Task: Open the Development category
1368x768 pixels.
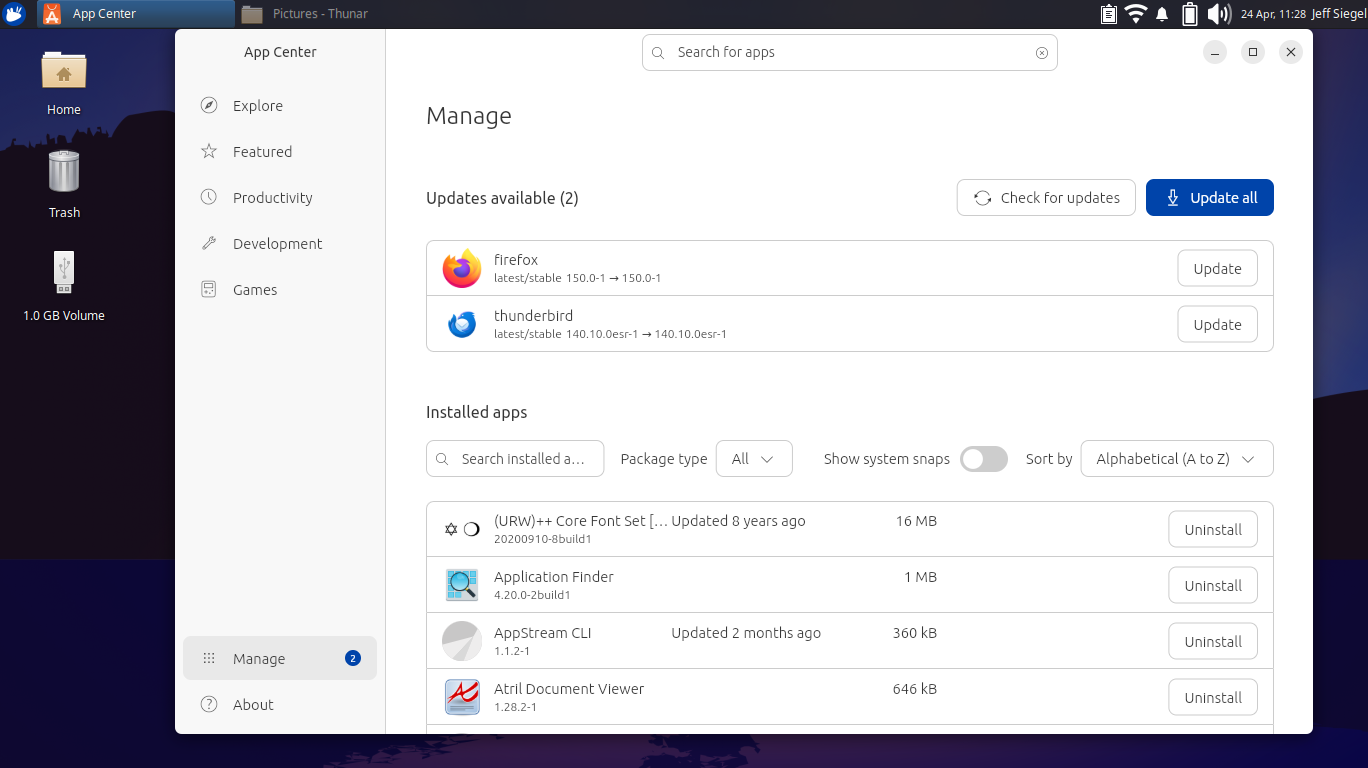Action: (x=280, y=244)
